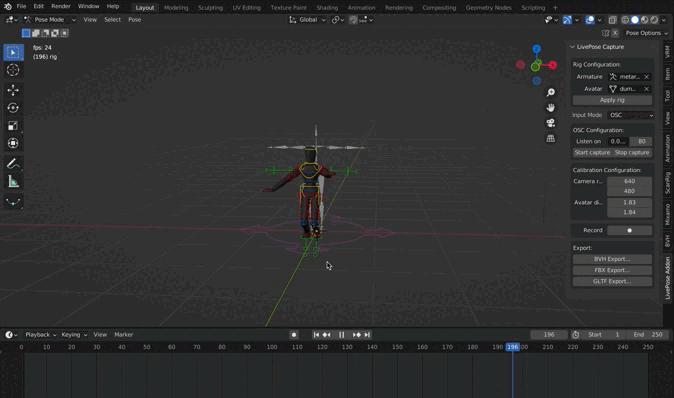
Task: Open the Pose Mode dropdown
Action: [x=49, y=20]
